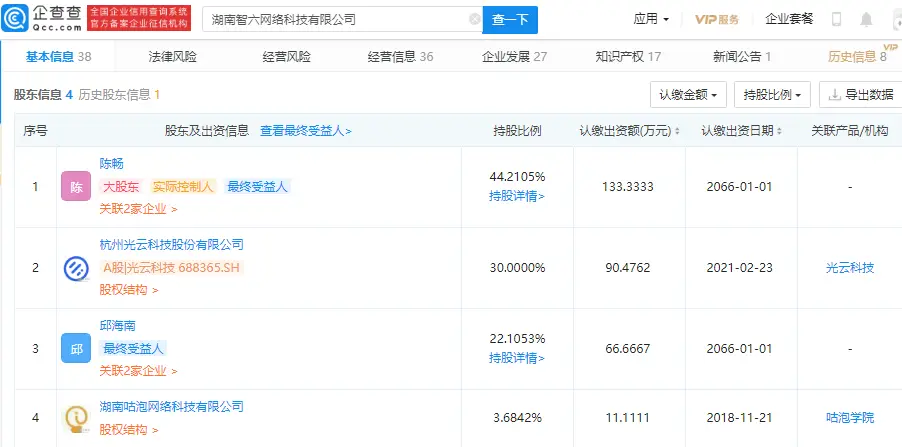Switch to the 知识产权 tab
This screenshot has height=447, width=902.
(628, 56)
